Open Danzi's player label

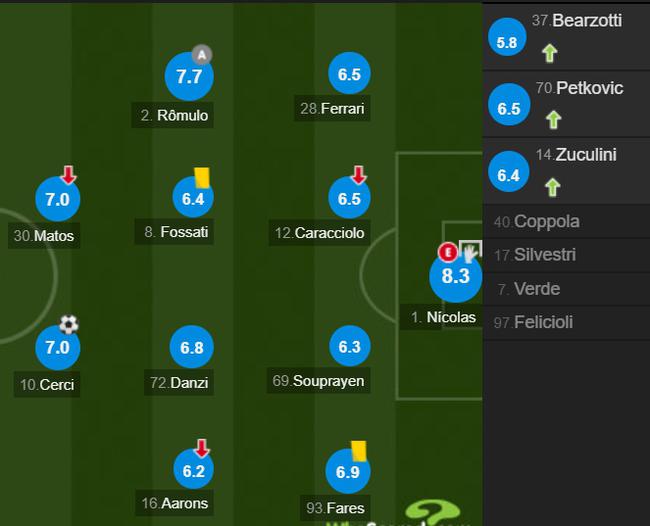click(x=179, y=381)
